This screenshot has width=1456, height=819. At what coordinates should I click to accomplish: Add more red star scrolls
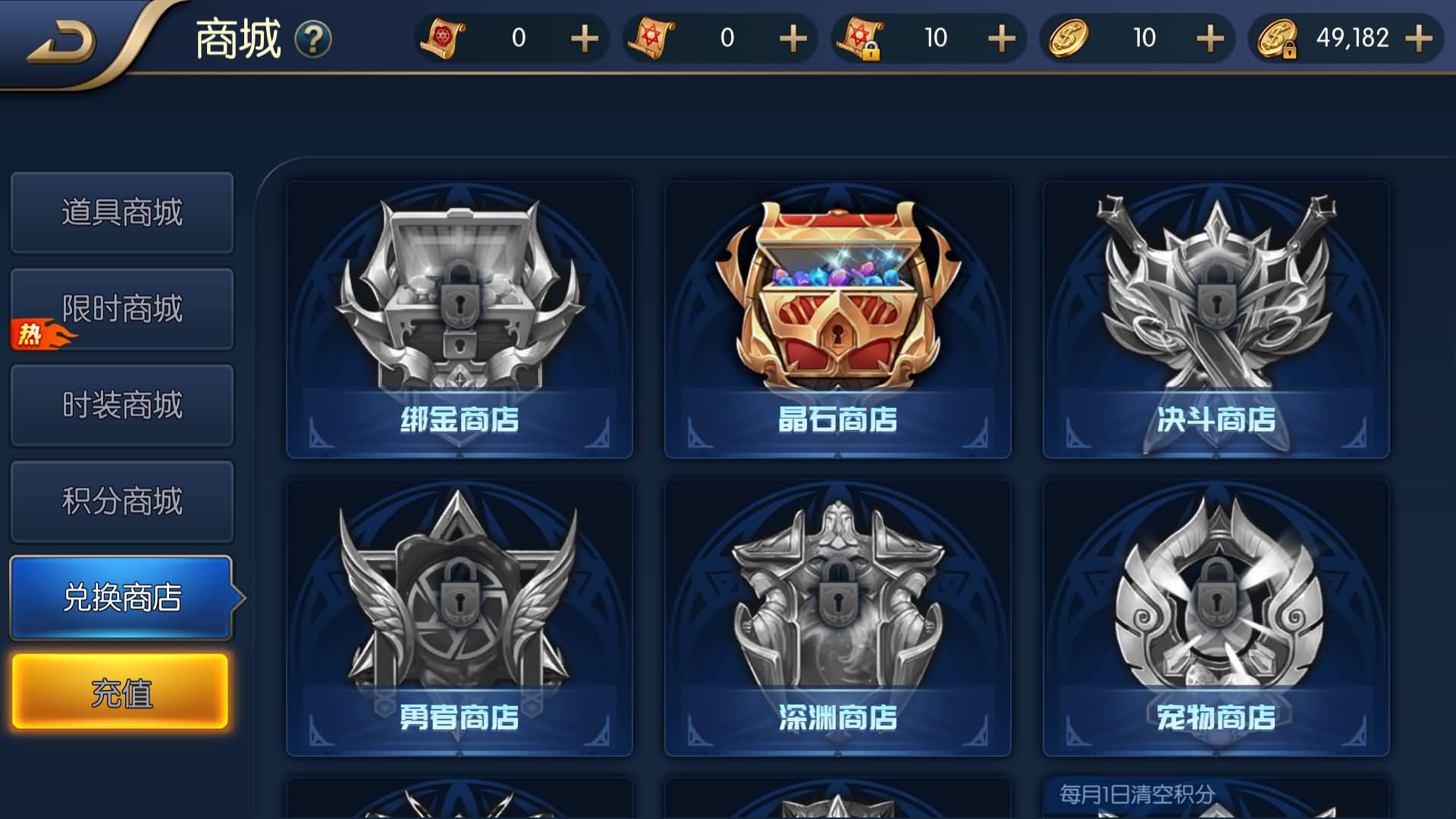pyautogui.click(x=792, y=38)
